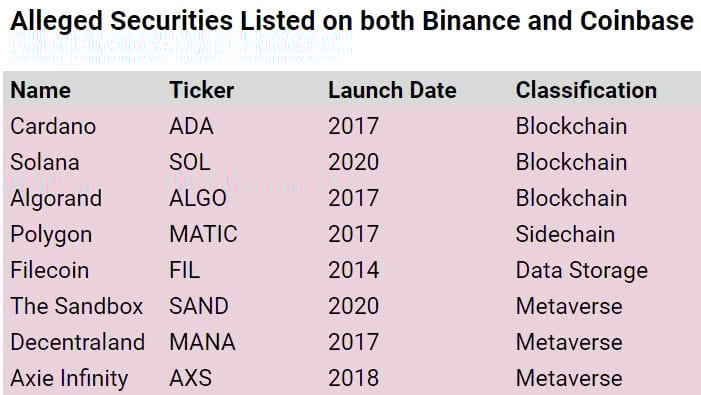Select the Filecoin name cell
Image resolution: width=701 pixels, height=395 pixels.
click(x=50, y=270)
